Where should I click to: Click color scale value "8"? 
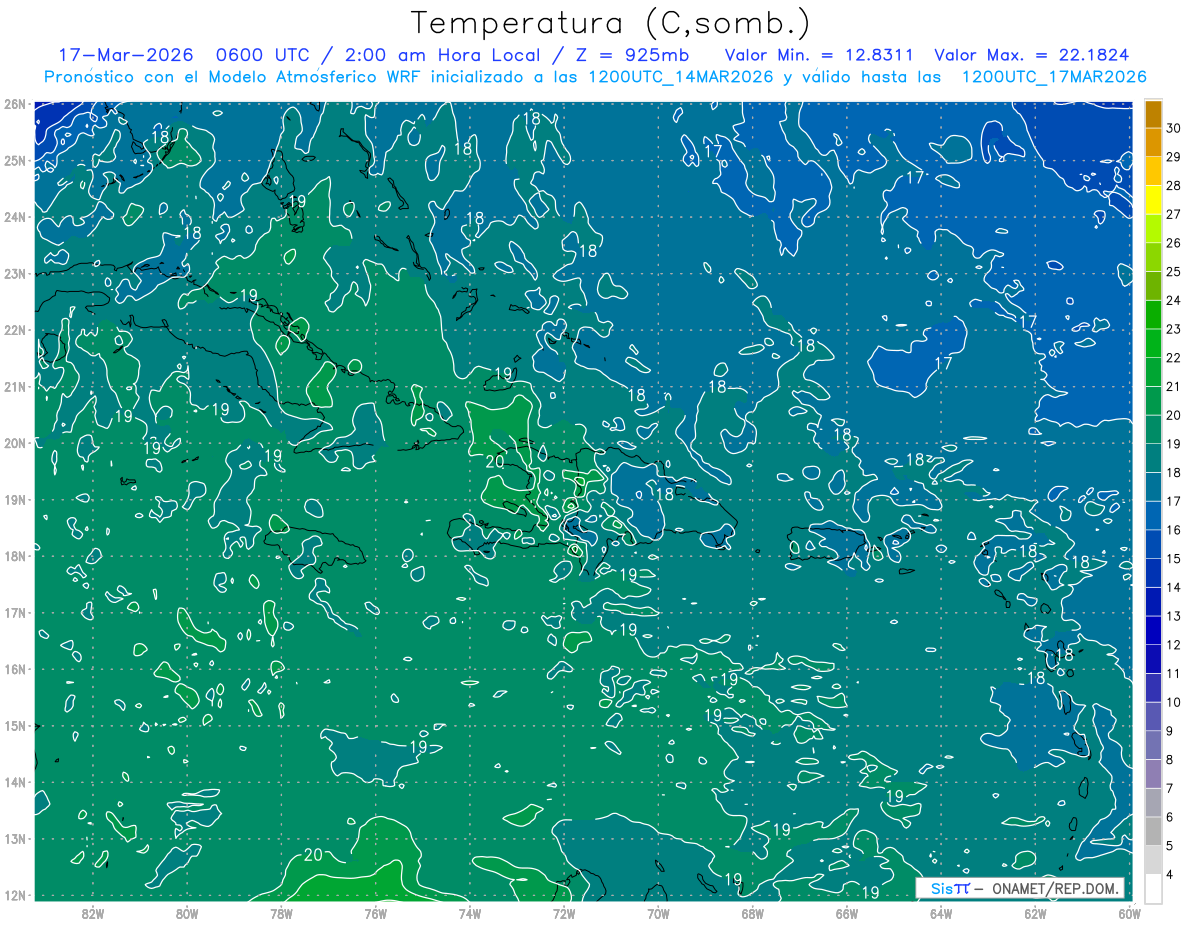[x=1172, y=760]
